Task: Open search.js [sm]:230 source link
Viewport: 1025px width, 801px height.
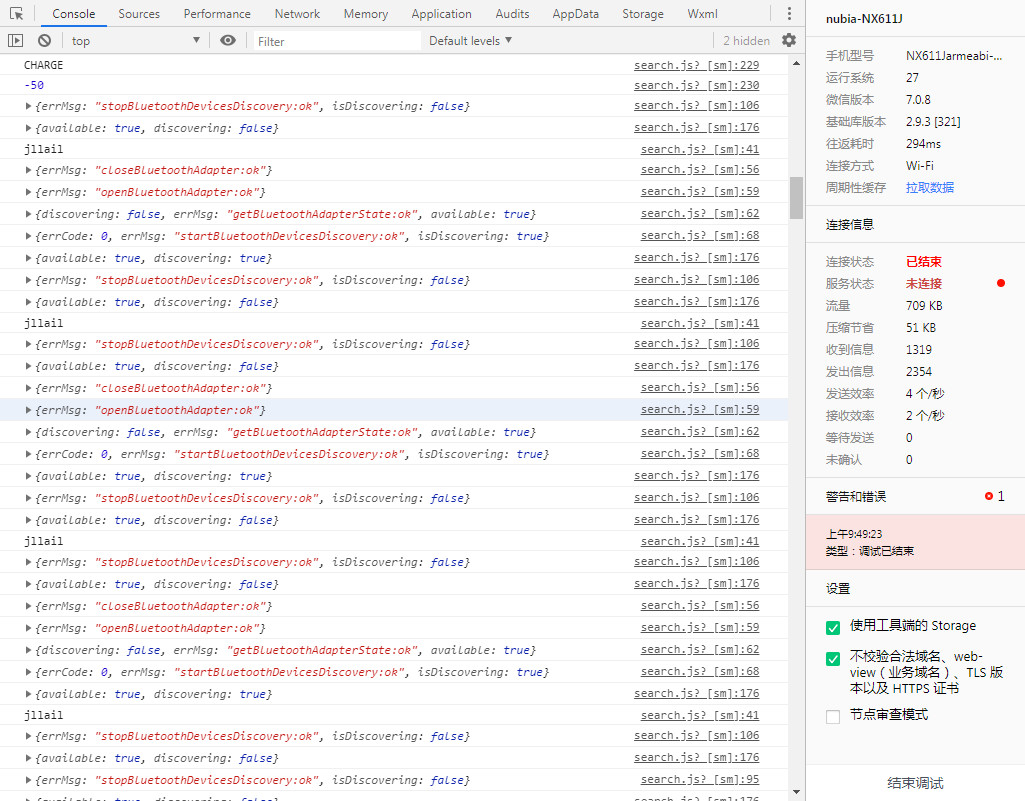Action: coord(696,86)
